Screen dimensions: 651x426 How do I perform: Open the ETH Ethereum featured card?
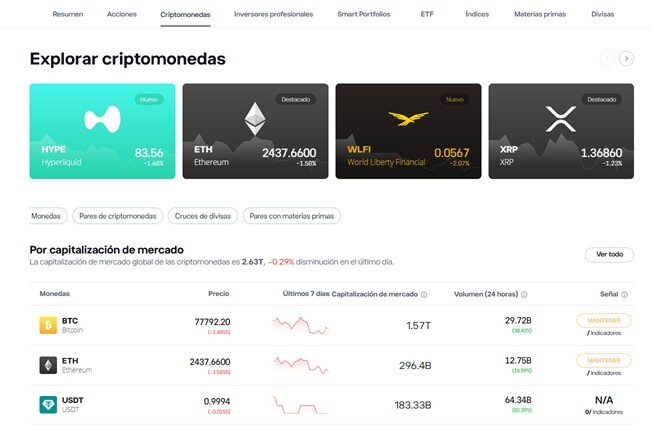[255, 131]
